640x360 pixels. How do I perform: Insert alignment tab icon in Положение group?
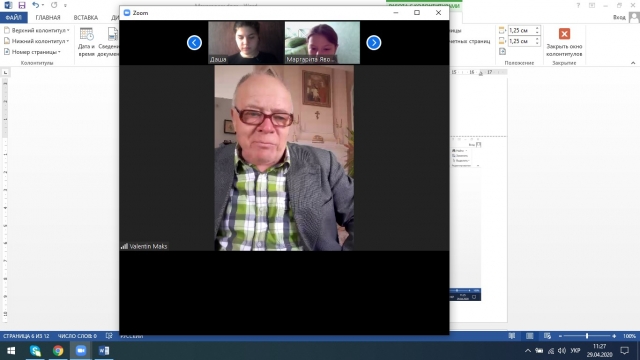pos(502,51)
